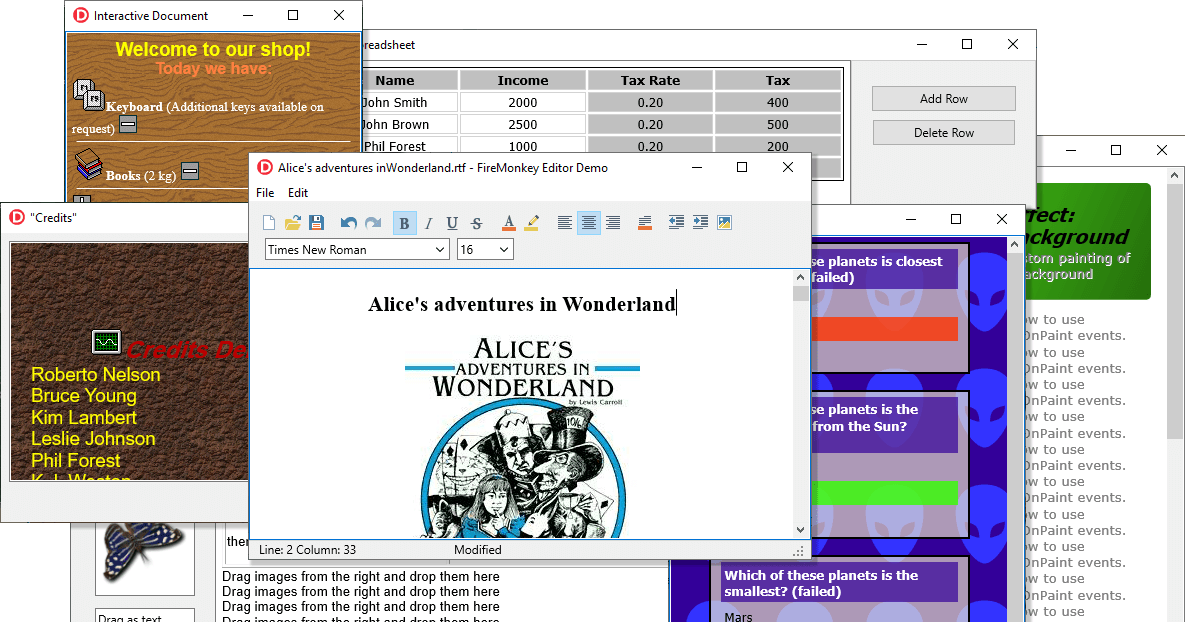This screenshot has height=622, width=1185.
Task: Open an existing file with the folder icon
Action: tap(293, 222)
